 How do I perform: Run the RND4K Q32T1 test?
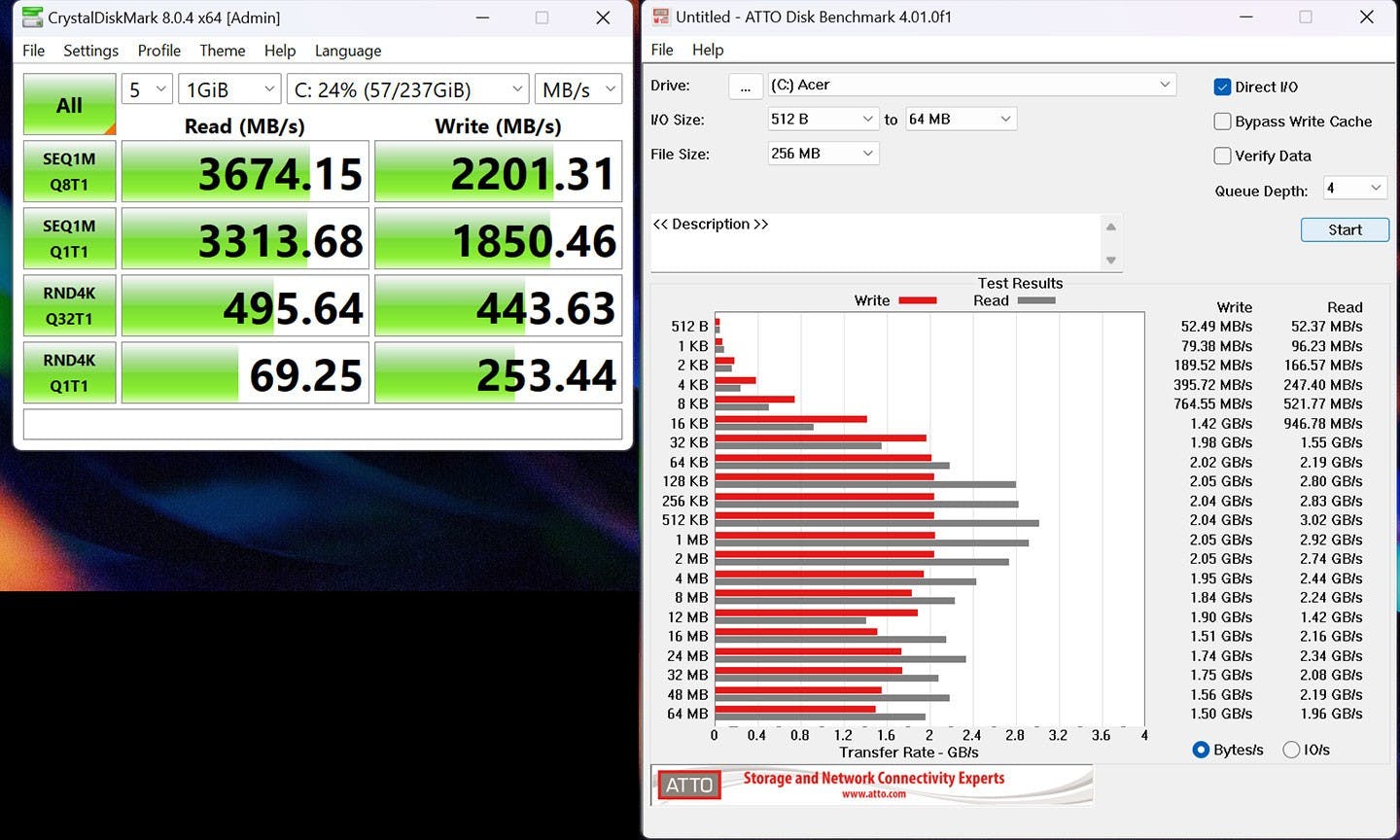coord(69,305)
